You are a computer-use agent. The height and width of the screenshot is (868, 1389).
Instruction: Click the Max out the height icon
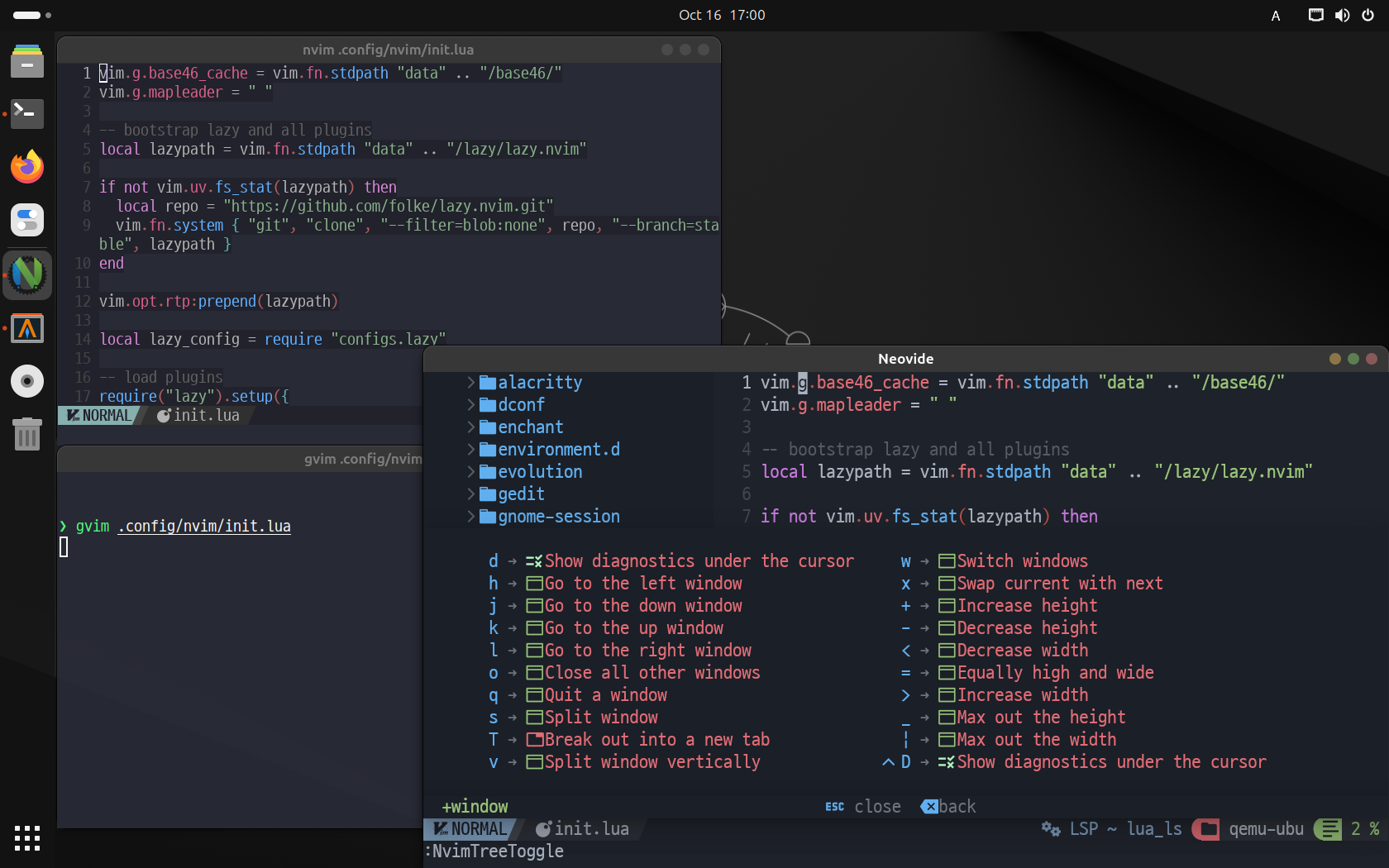[947, 717]
